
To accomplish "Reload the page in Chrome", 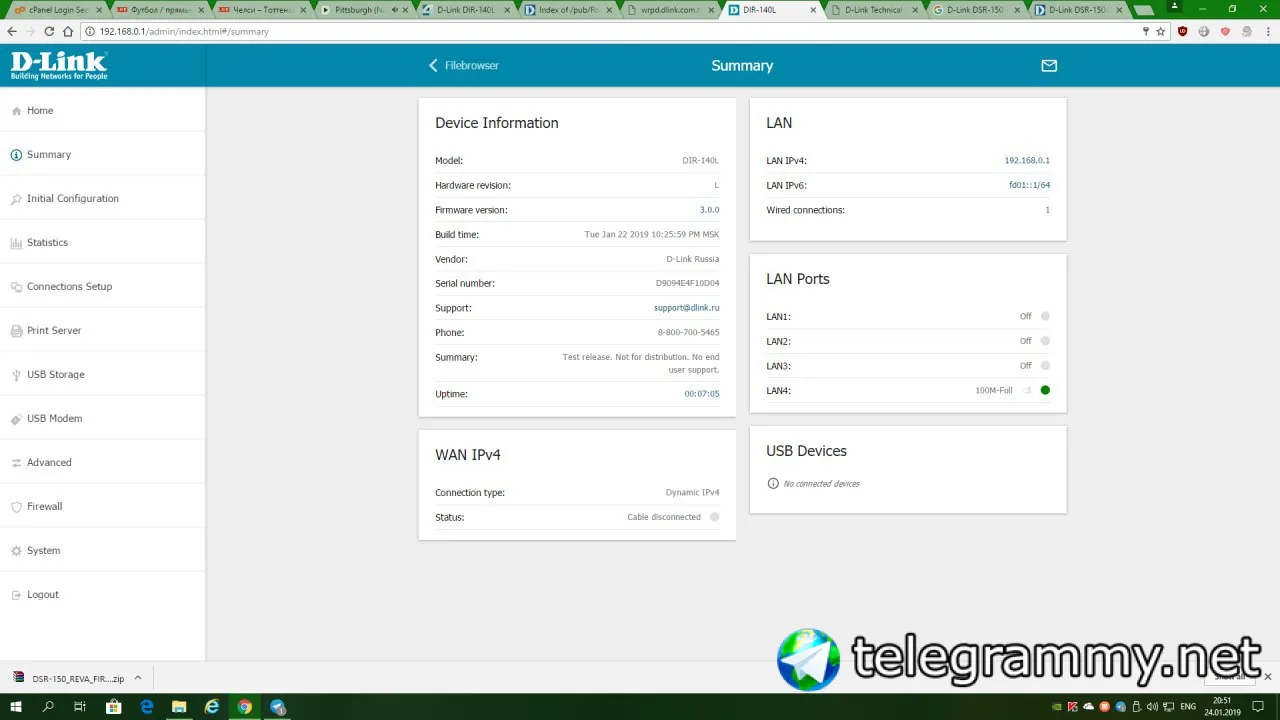I will [50, 32].
